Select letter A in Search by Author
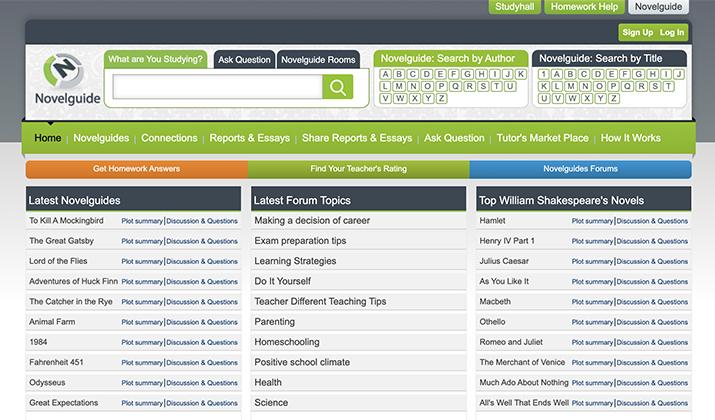This screenshot has width=715, height=420. click(x=386, y=74)
